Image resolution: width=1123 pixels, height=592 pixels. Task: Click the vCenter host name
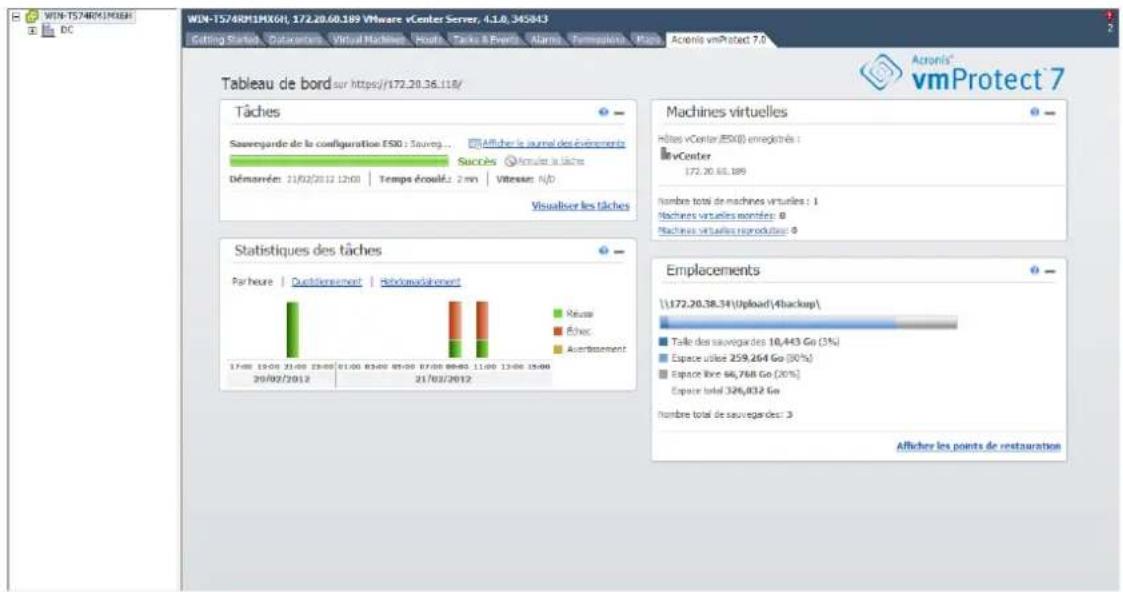(x=692, y=156)
